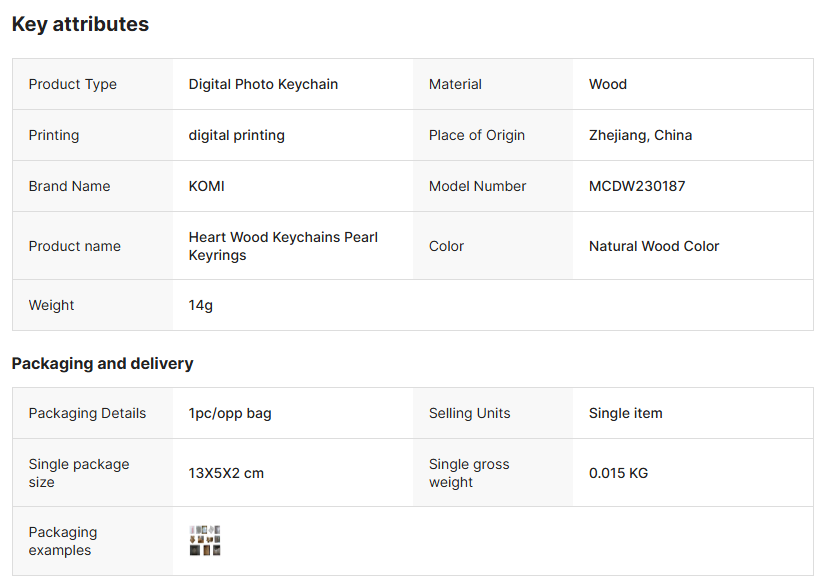814x580 pixels.
Task: Click the KOMI brand name value
Action: [206, 187]
